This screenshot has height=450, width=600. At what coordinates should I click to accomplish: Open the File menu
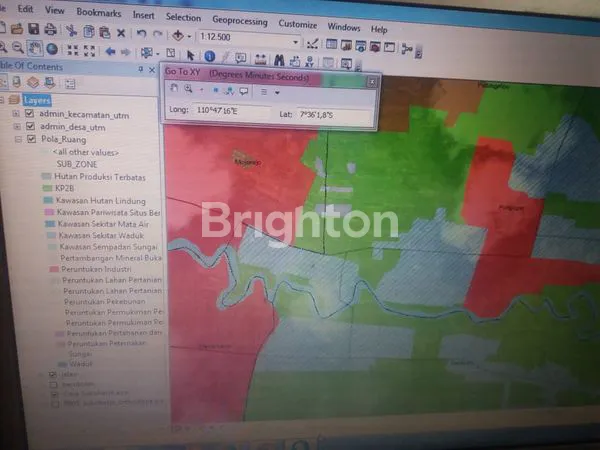(x=3, y=8)
